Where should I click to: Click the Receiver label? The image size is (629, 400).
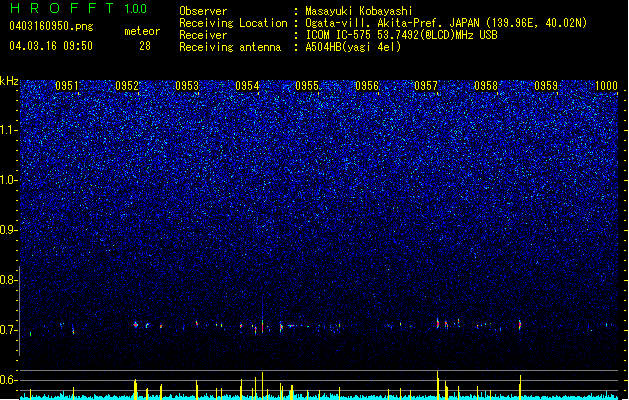(203, 35)
